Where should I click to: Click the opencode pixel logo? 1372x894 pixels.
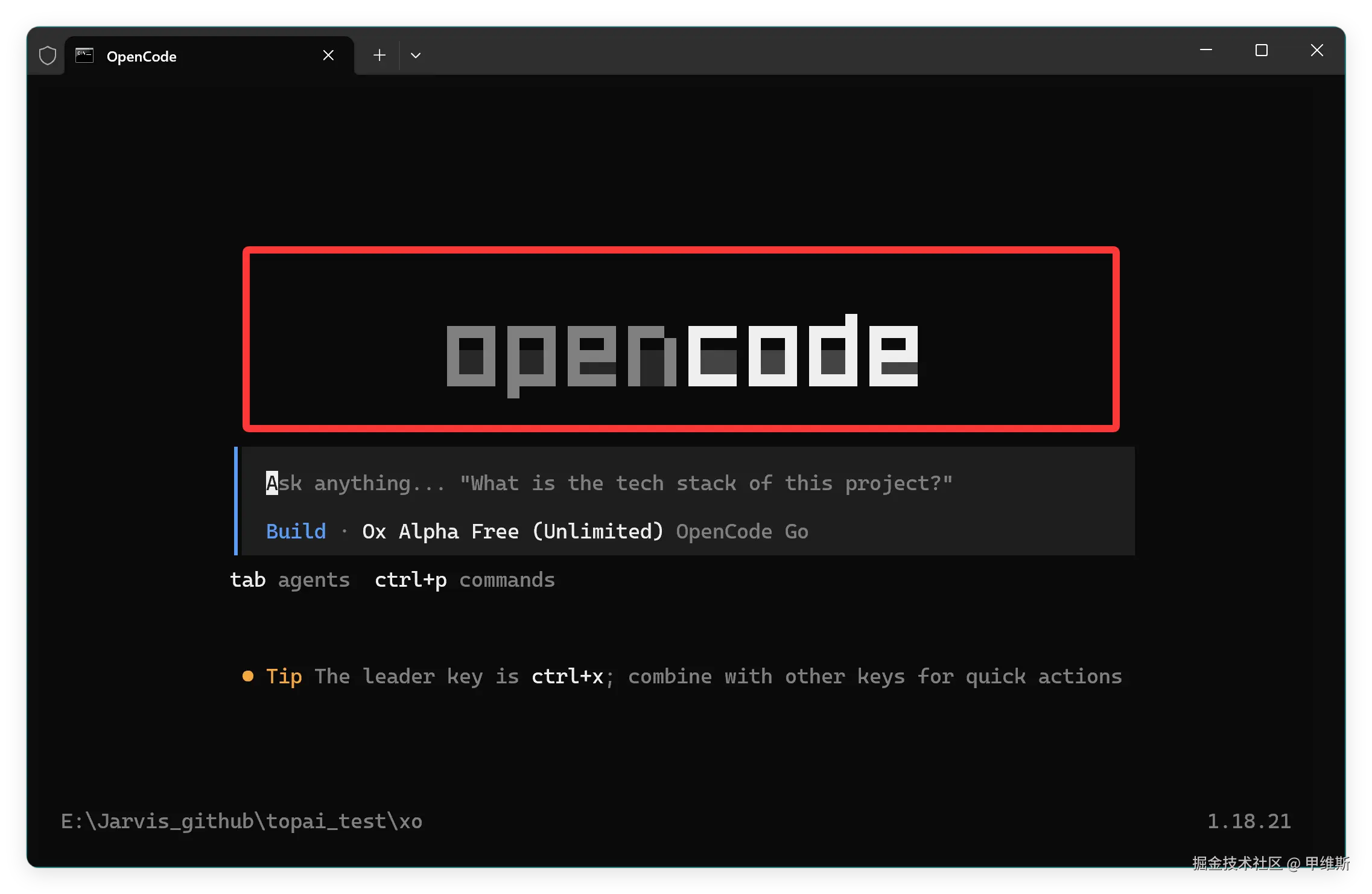(x=682, y=356)
